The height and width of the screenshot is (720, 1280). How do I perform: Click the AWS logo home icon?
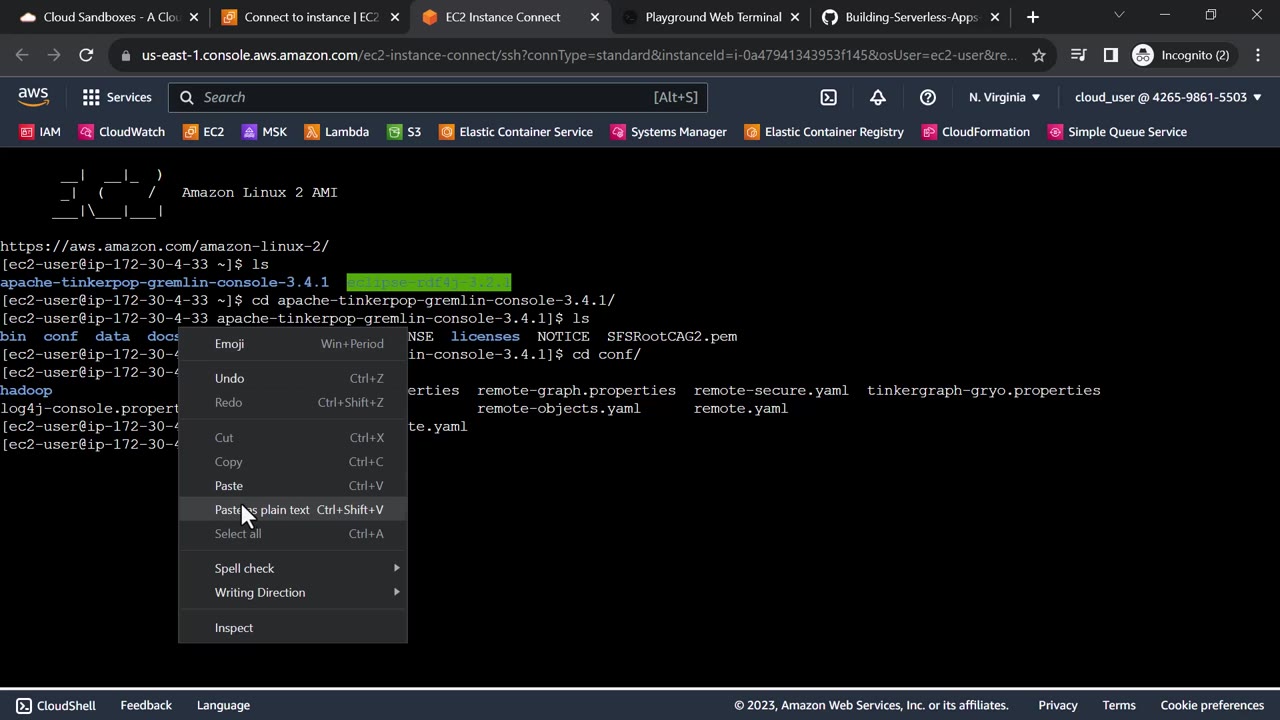click(x=33, y=96)
